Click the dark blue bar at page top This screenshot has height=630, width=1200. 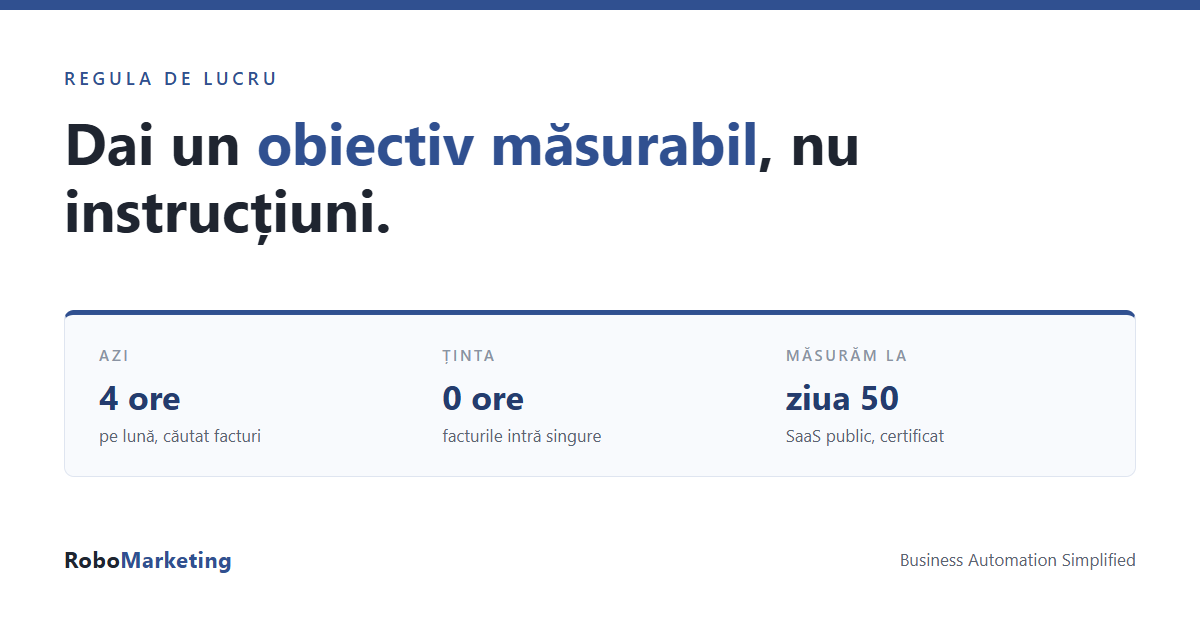coord(600,5)
